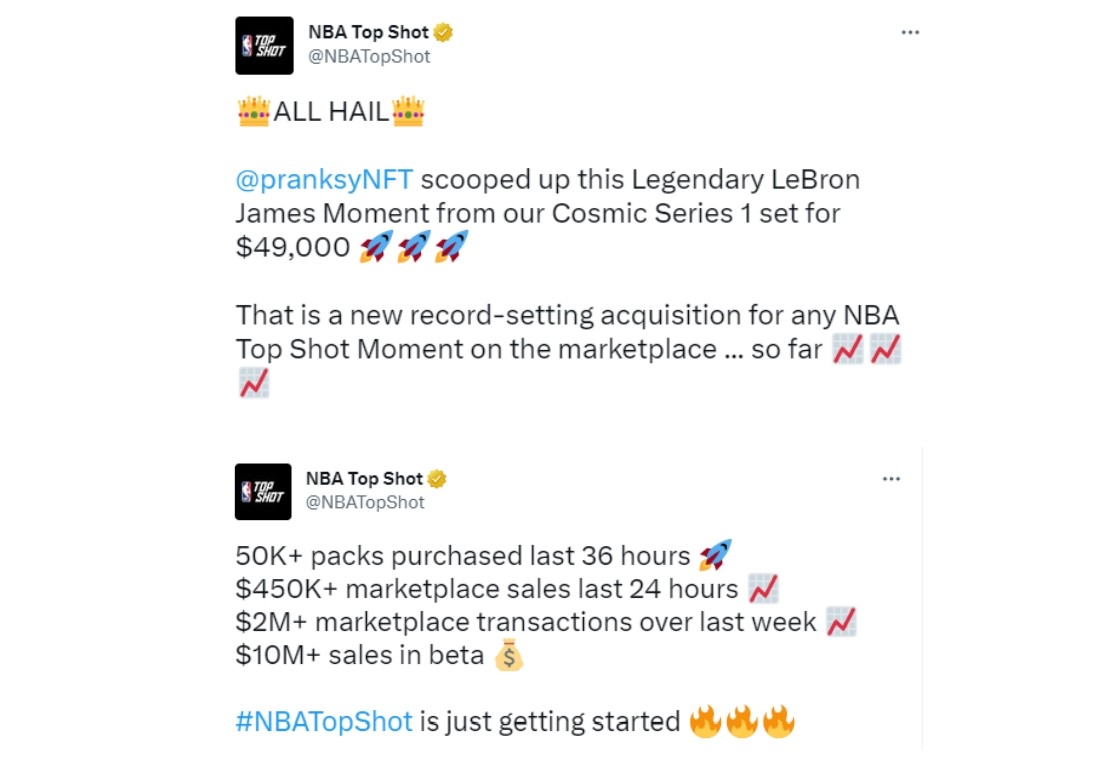Viewport: 1104px width, 760px height.
Task: Click the verified badge on the second tweet
Action: (x=437, y=479)
